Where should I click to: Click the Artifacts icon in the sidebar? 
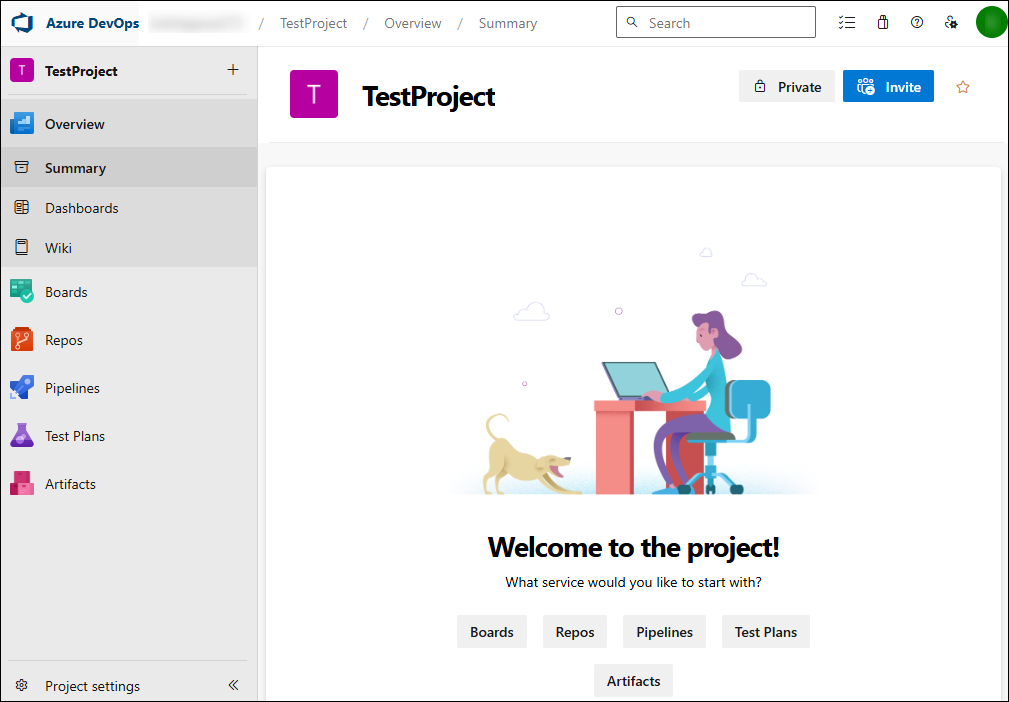tap(22, 484)
